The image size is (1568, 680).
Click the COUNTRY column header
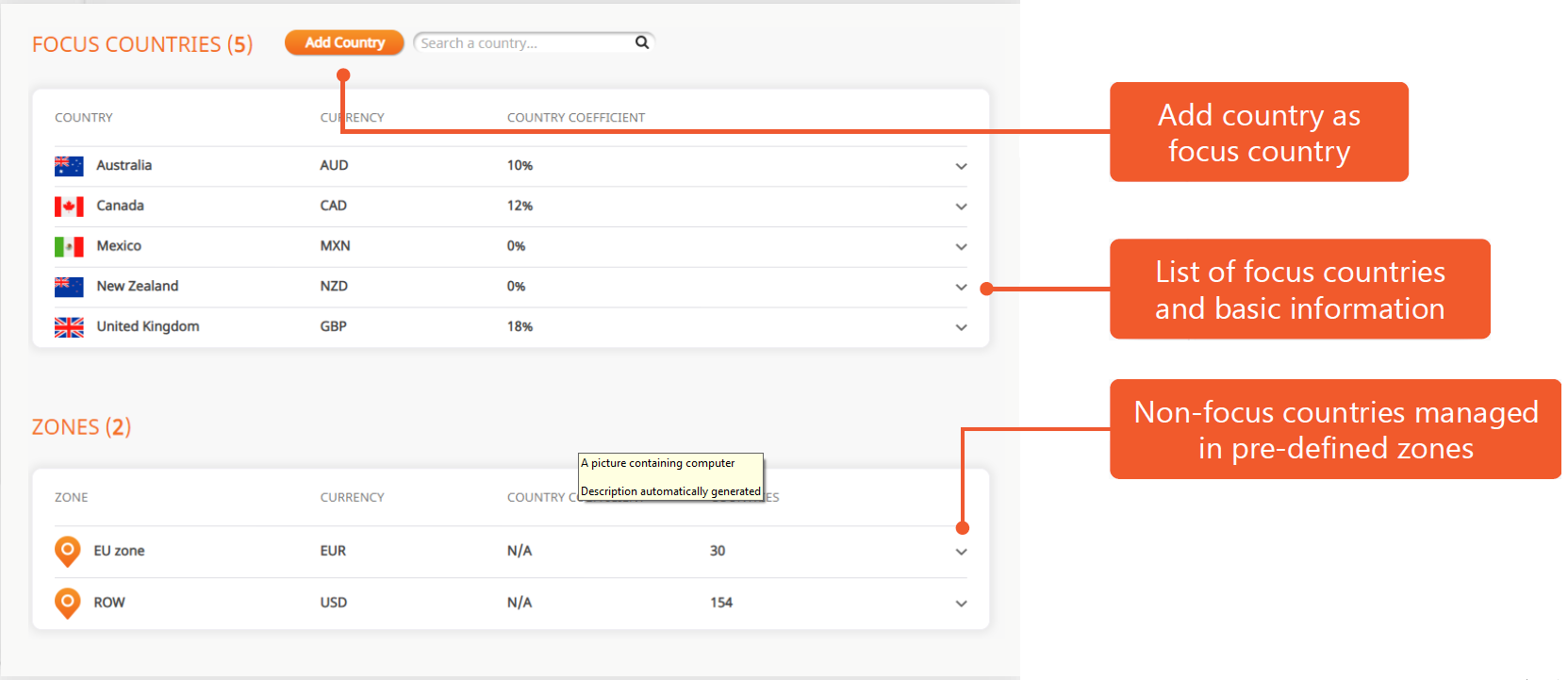click(x=83, y=118)
